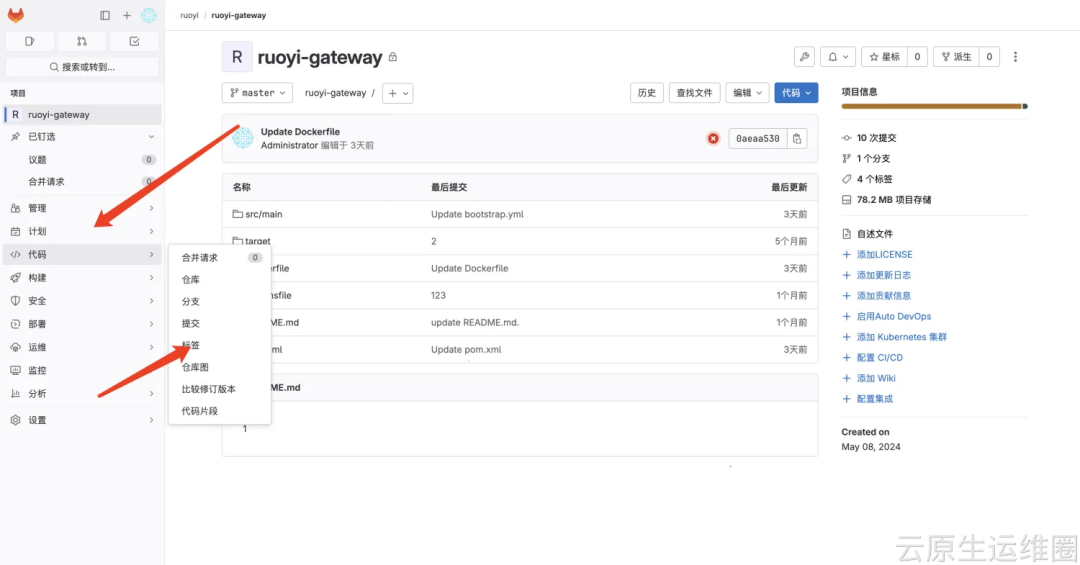Click the plus create-new icon in sidebar header
The width and height of the screenshot is (1080, 565).
[x=127, y=15]
